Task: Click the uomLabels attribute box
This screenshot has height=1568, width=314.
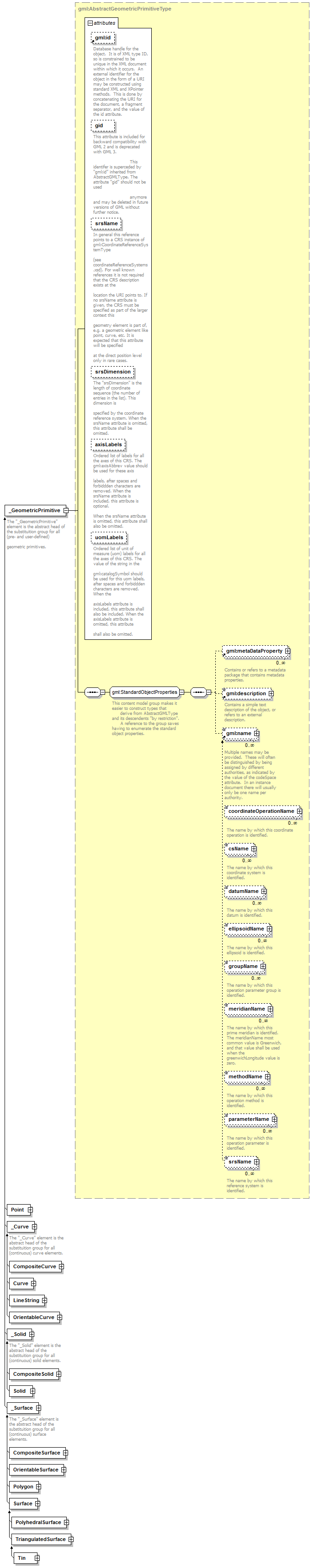Action: coord(109,537)
